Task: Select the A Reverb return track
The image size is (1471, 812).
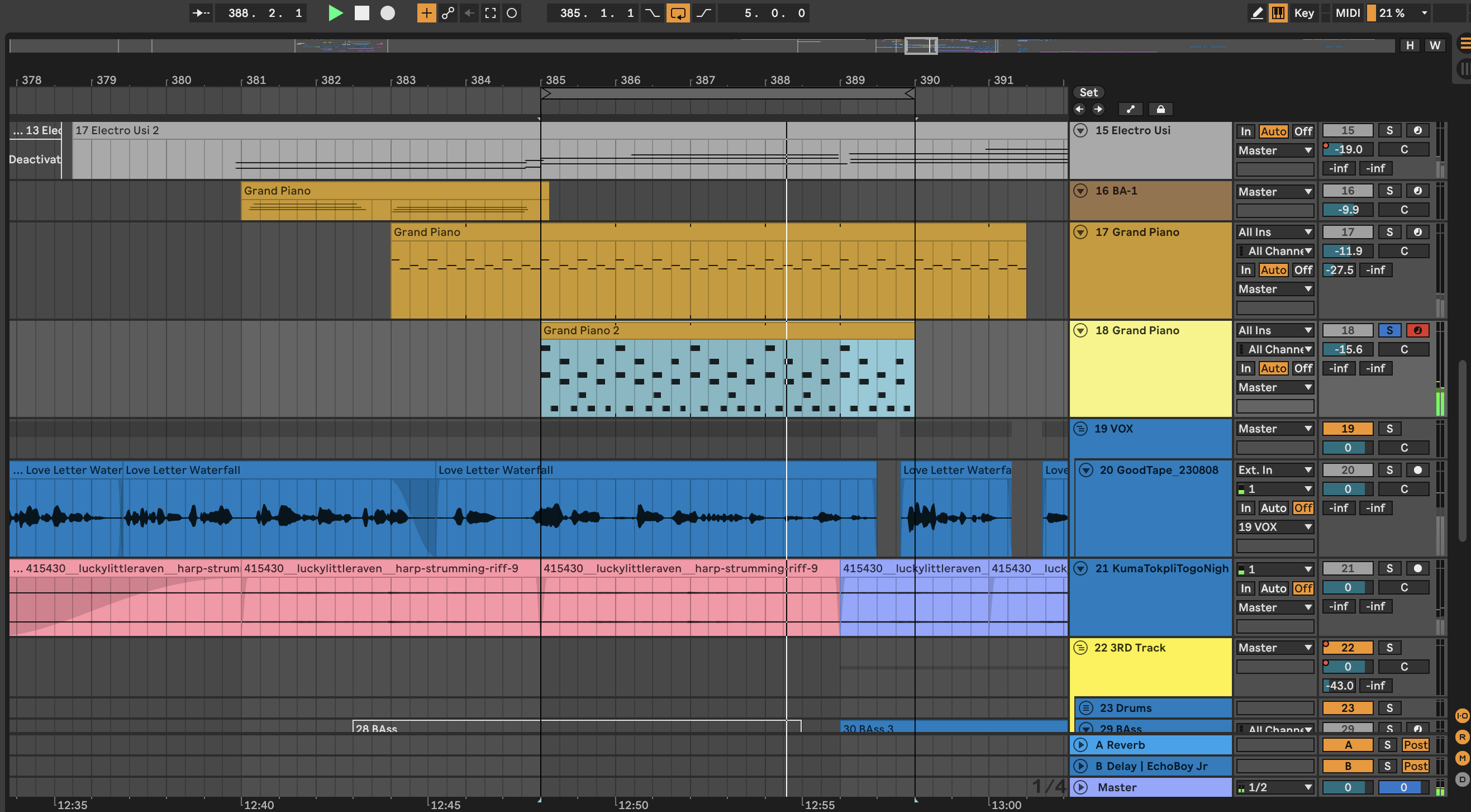Action: coord(1151,745)
